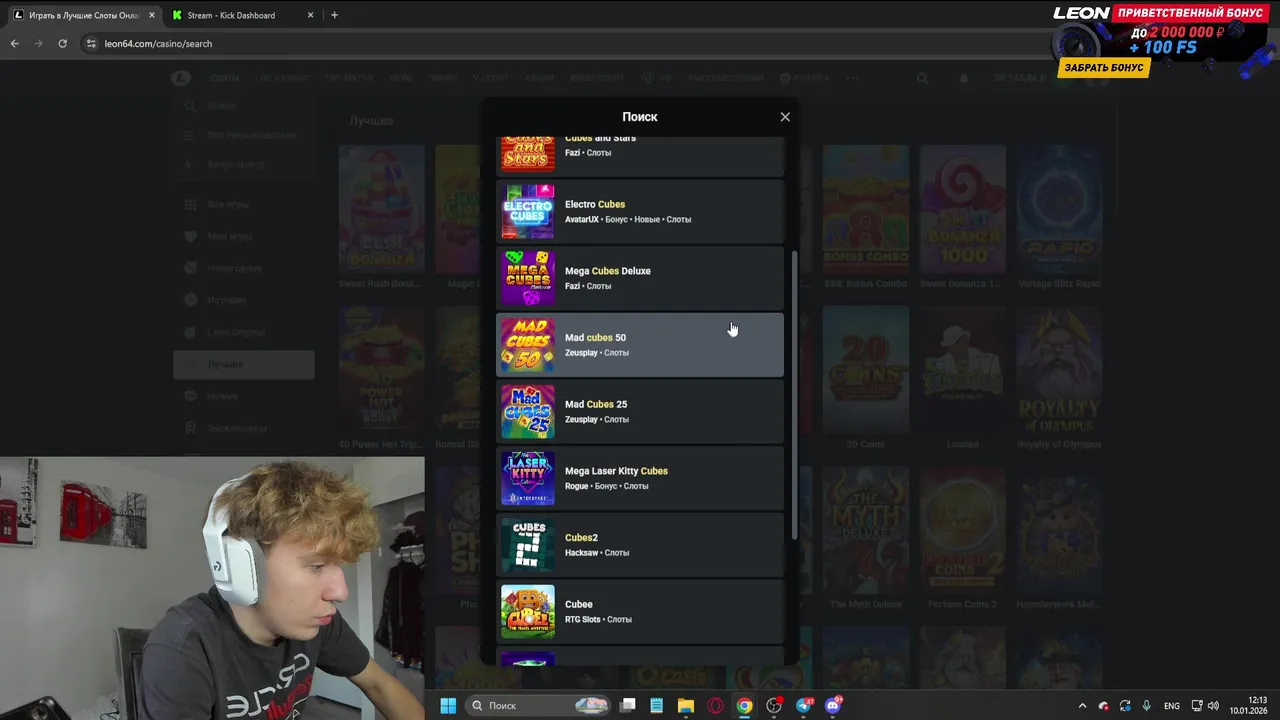View site information icon in address bar
Viewport: 1280px width, 720px height.
point(91,44)
